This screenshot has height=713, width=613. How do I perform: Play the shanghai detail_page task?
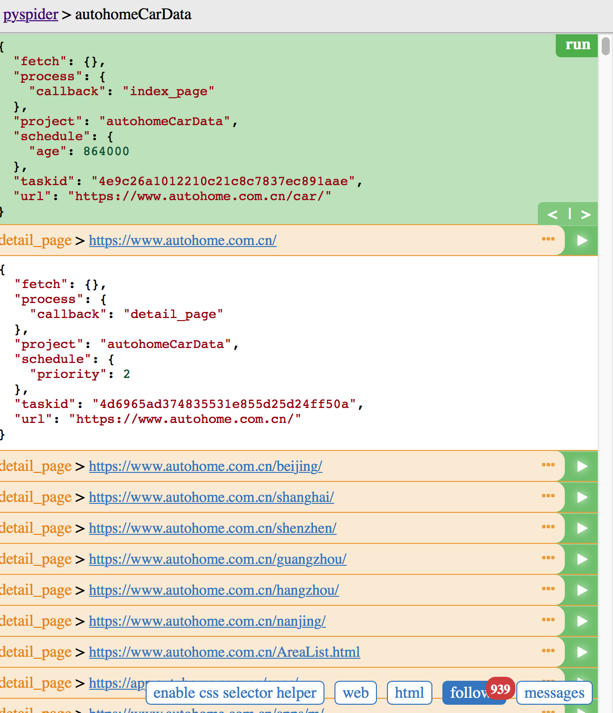[x=582, y=497]
